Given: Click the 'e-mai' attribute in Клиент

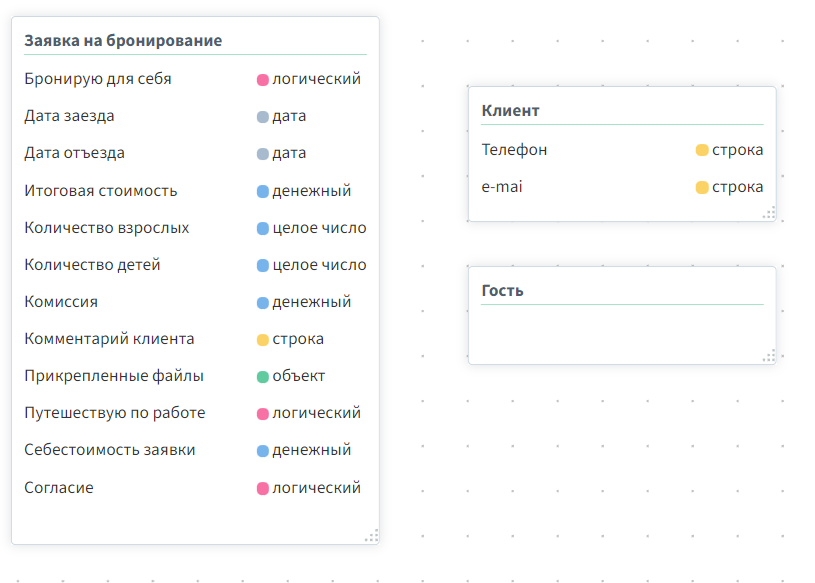Looking at the screenshot, I should 502,187.
